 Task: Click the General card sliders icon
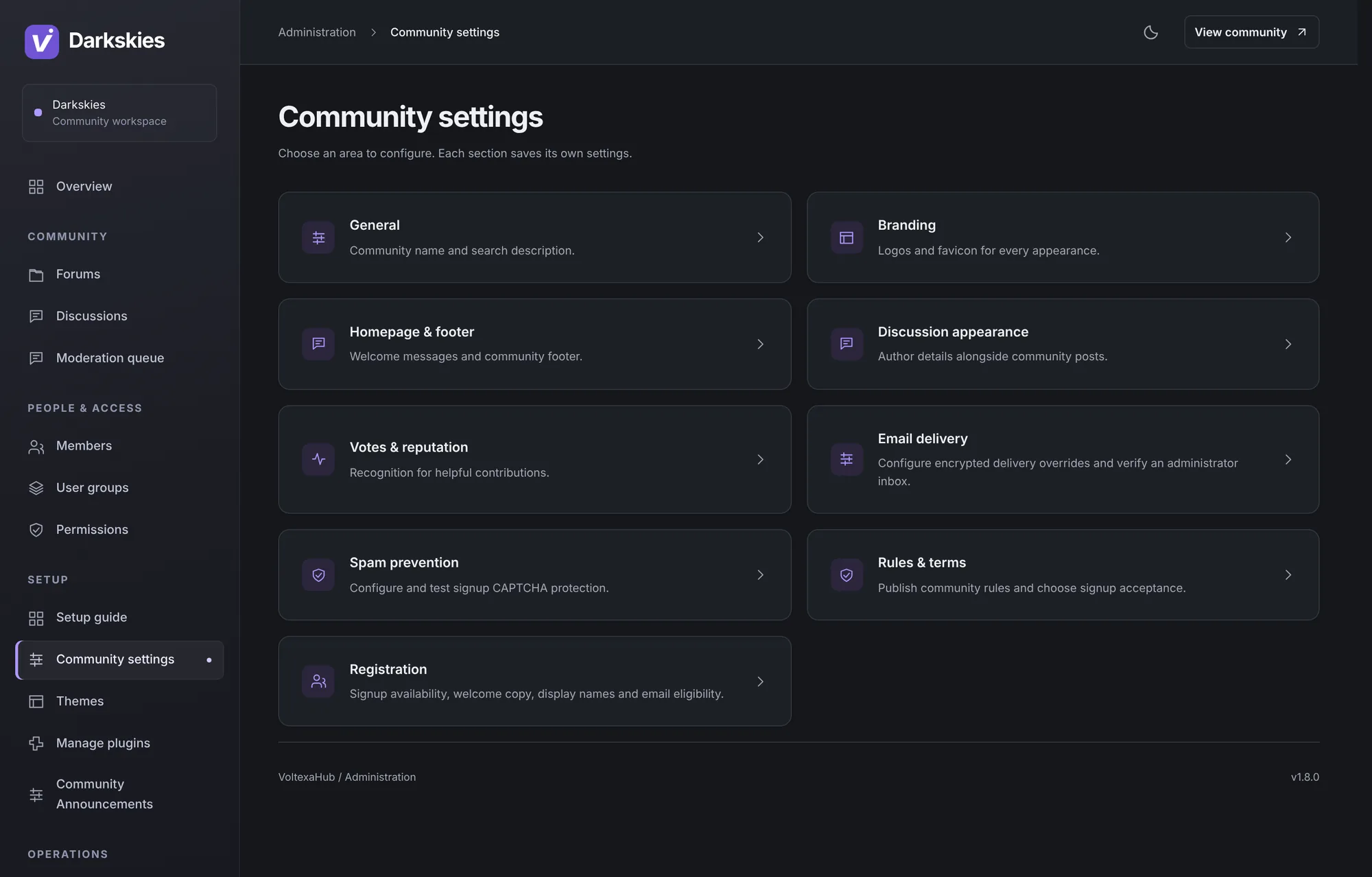(x=318, y=237)
